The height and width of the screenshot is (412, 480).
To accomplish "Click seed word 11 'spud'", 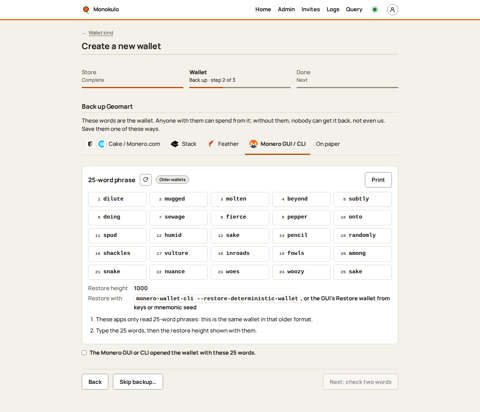I will click(x=117, y=235).
